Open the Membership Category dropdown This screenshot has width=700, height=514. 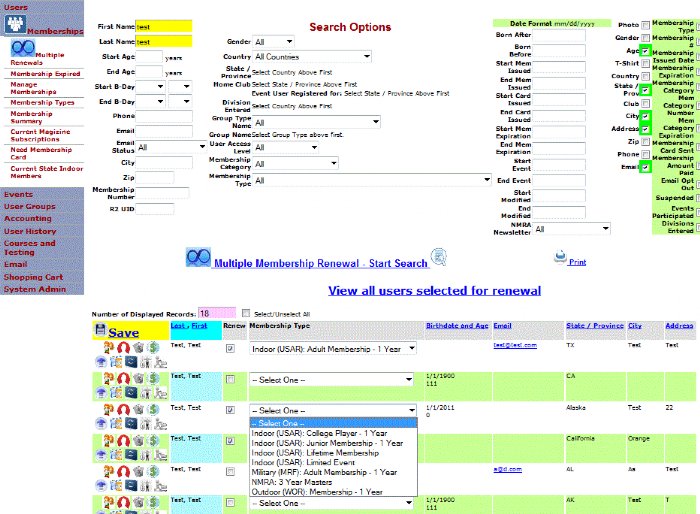click(296, 164)
